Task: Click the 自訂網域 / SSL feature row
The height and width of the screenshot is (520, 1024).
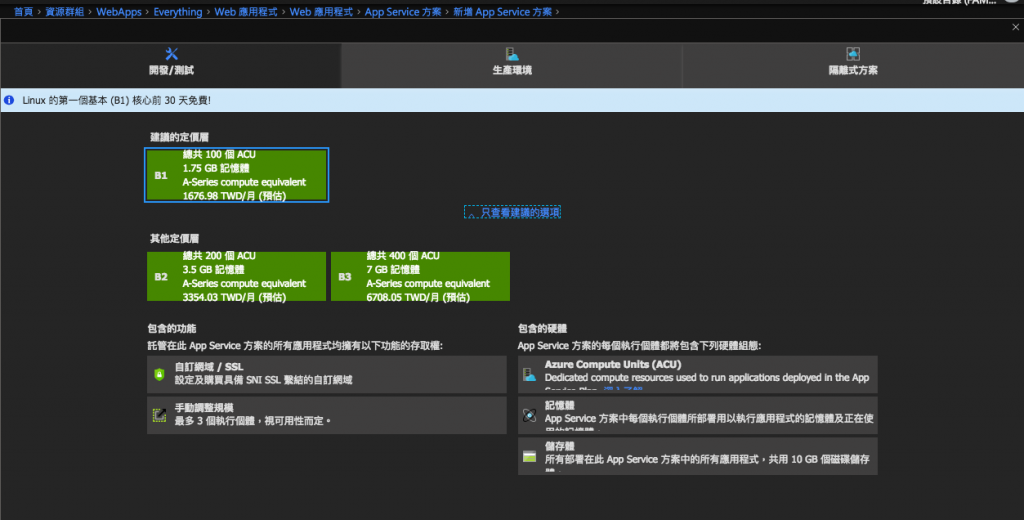Action: [327, 374]
